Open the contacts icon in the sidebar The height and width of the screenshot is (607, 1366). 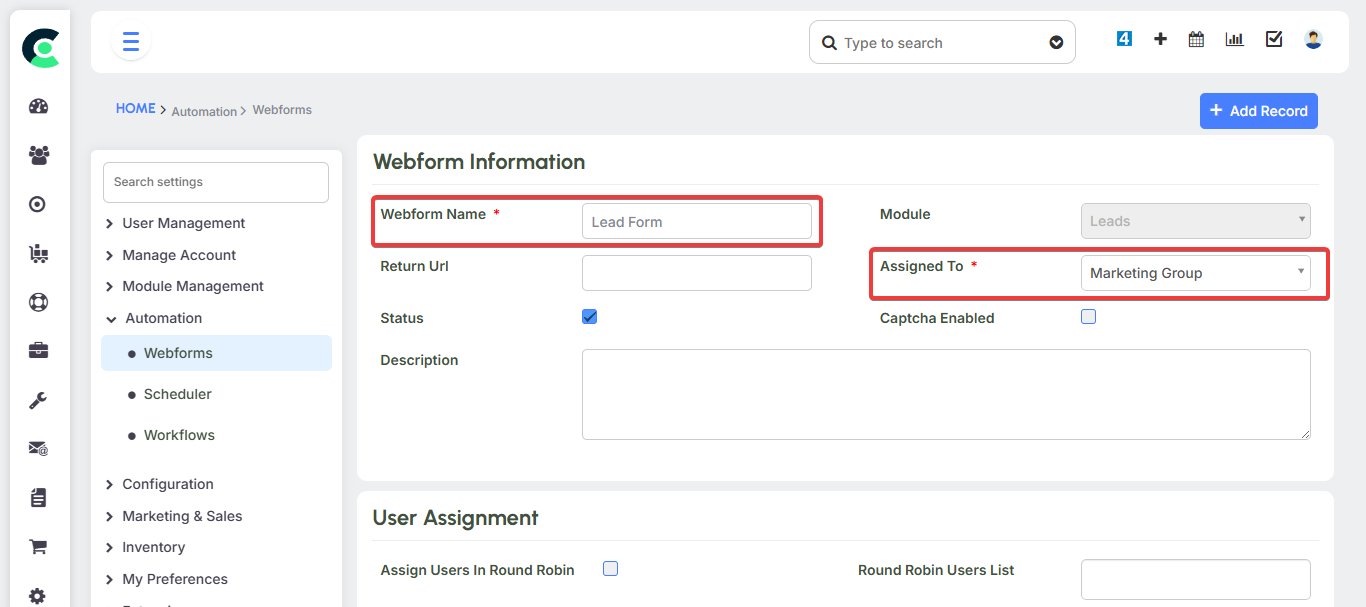(38, 155)
